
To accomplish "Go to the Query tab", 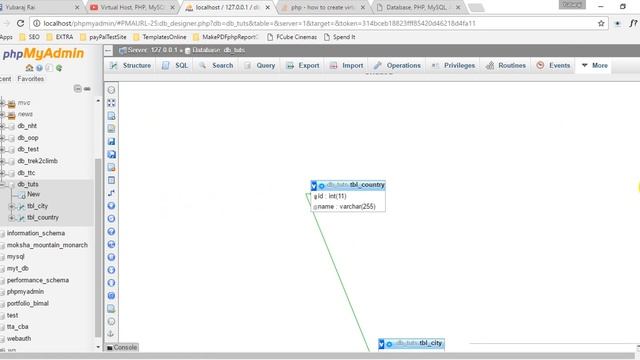I will (260, 65).
